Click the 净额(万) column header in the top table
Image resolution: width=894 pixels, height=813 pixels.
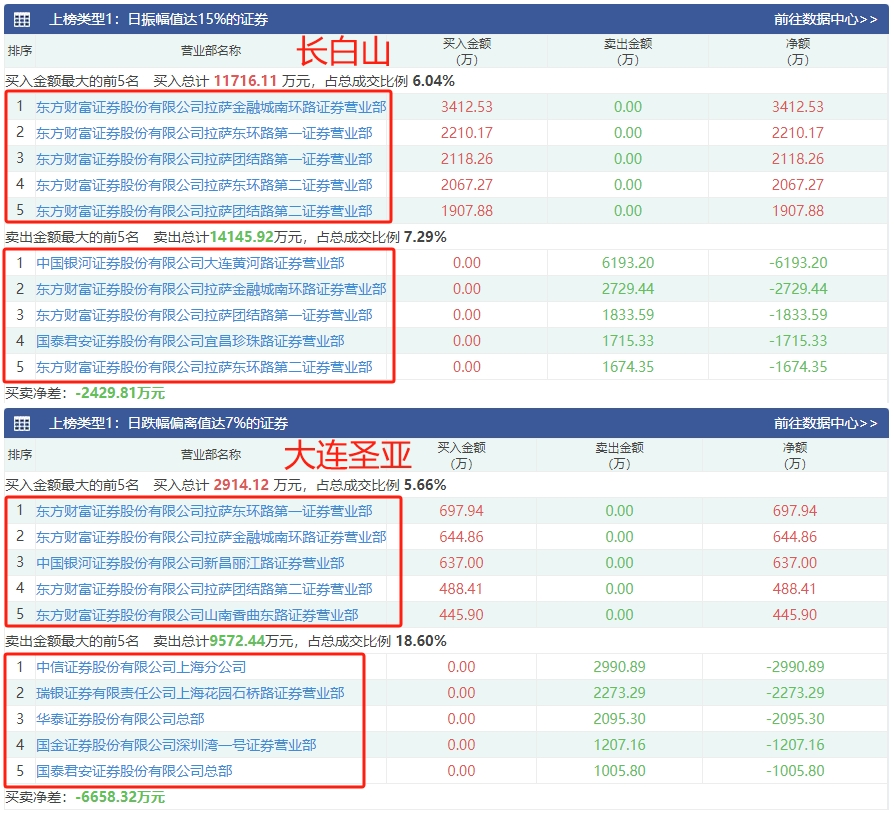(x=798, y=51)
